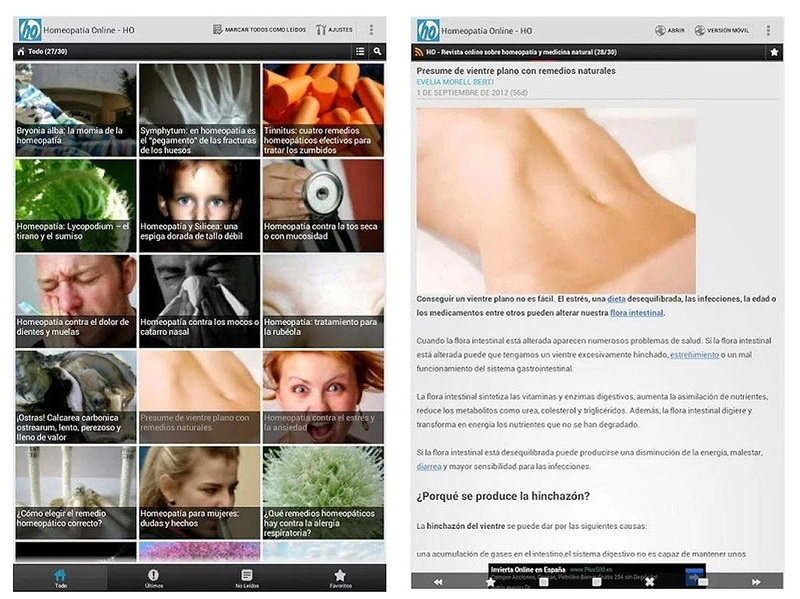Viewport: 800px width, 599px height.
Task: Click the heading '¿Porqué se produce la hinchazón?'
Action: pyautogui.click(x=503, y=496)
